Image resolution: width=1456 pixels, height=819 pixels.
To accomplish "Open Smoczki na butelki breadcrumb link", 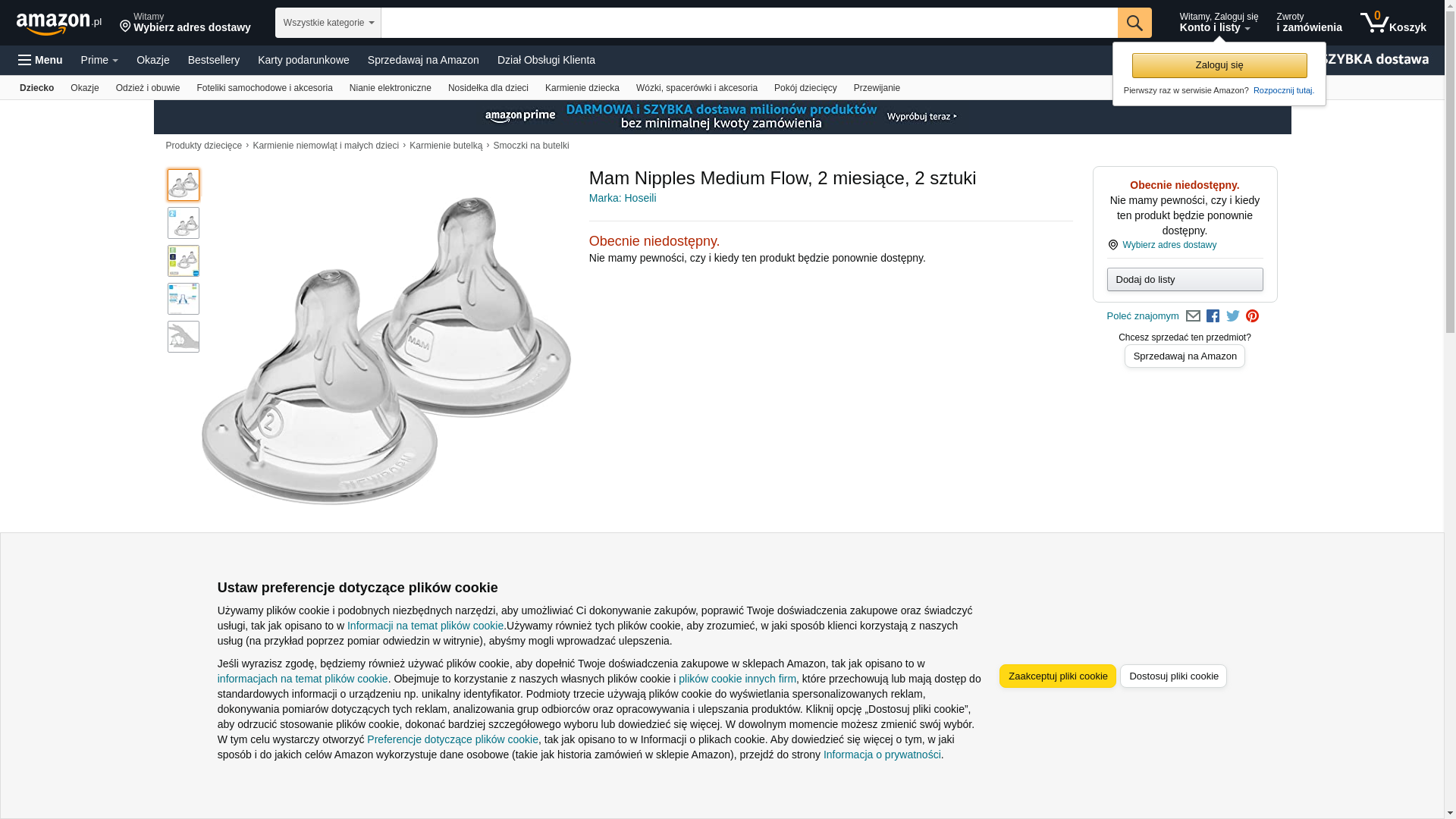I will [x=531, y=146].
